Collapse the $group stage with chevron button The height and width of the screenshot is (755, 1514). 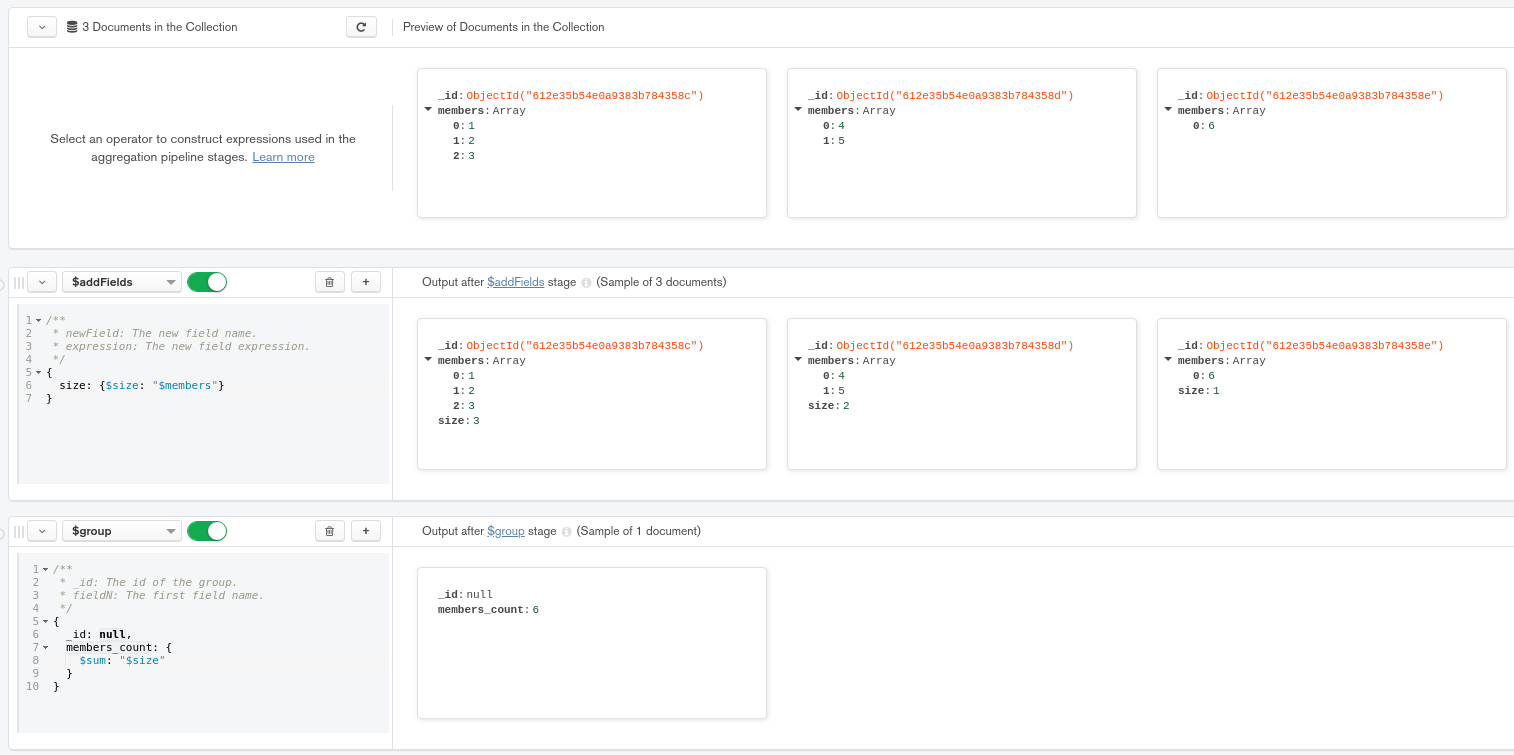pos(42,531)
